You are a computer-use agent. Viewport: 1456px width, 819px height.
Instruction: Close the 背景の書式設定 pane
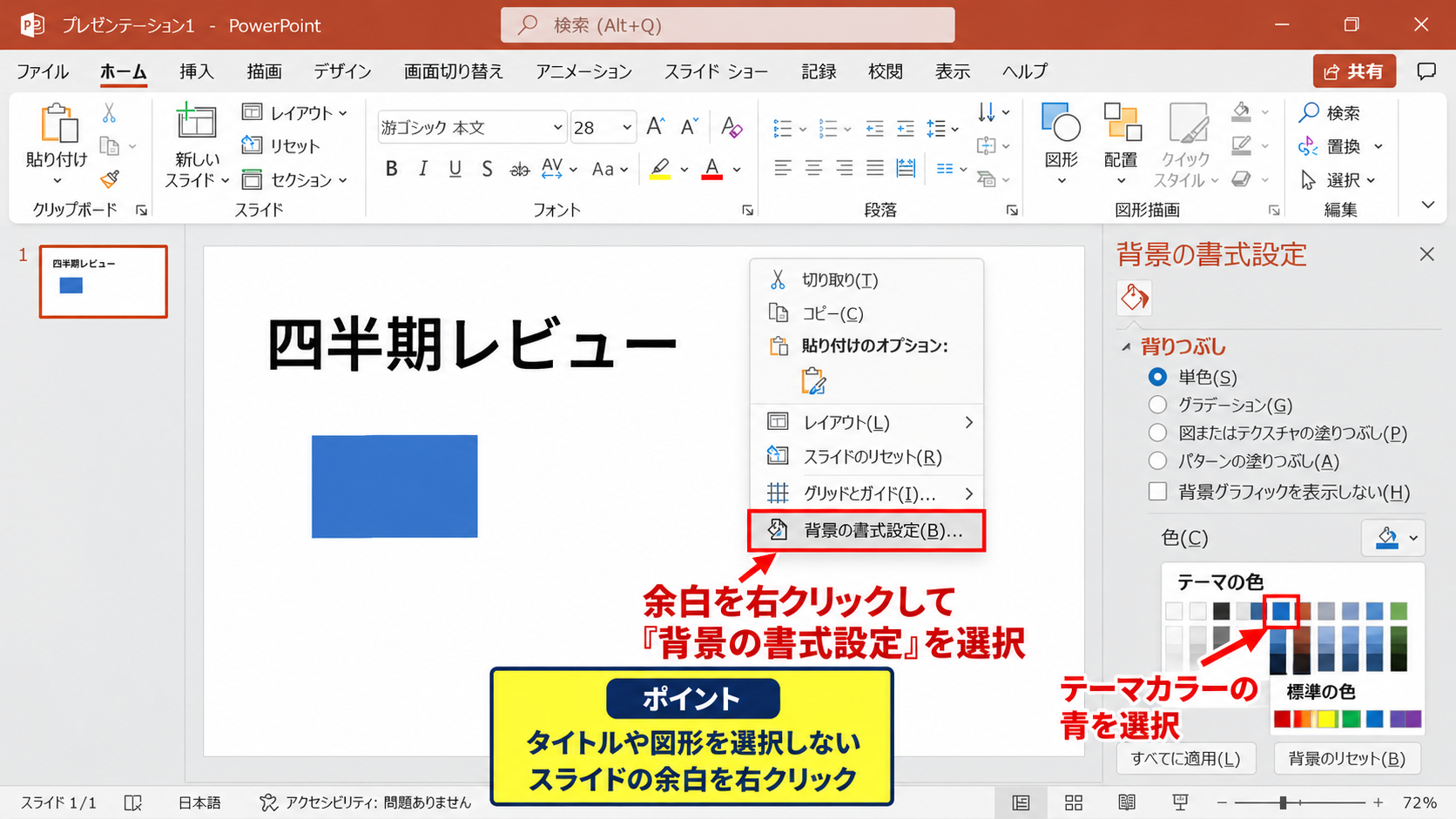[1426, 254]
